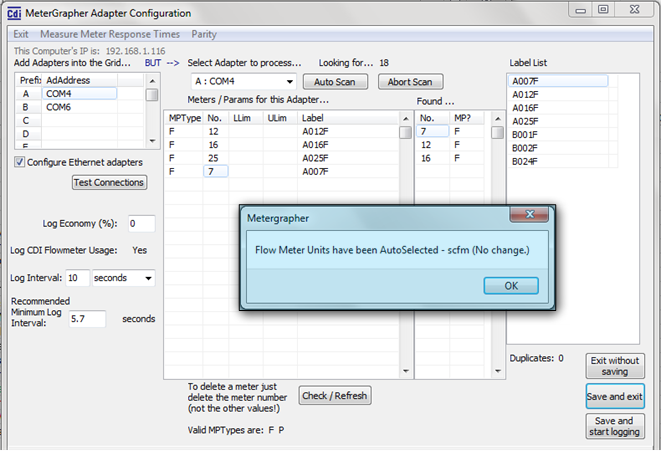
Task: Click the A025F label cell in meters grid
Action: coord(348,158)
